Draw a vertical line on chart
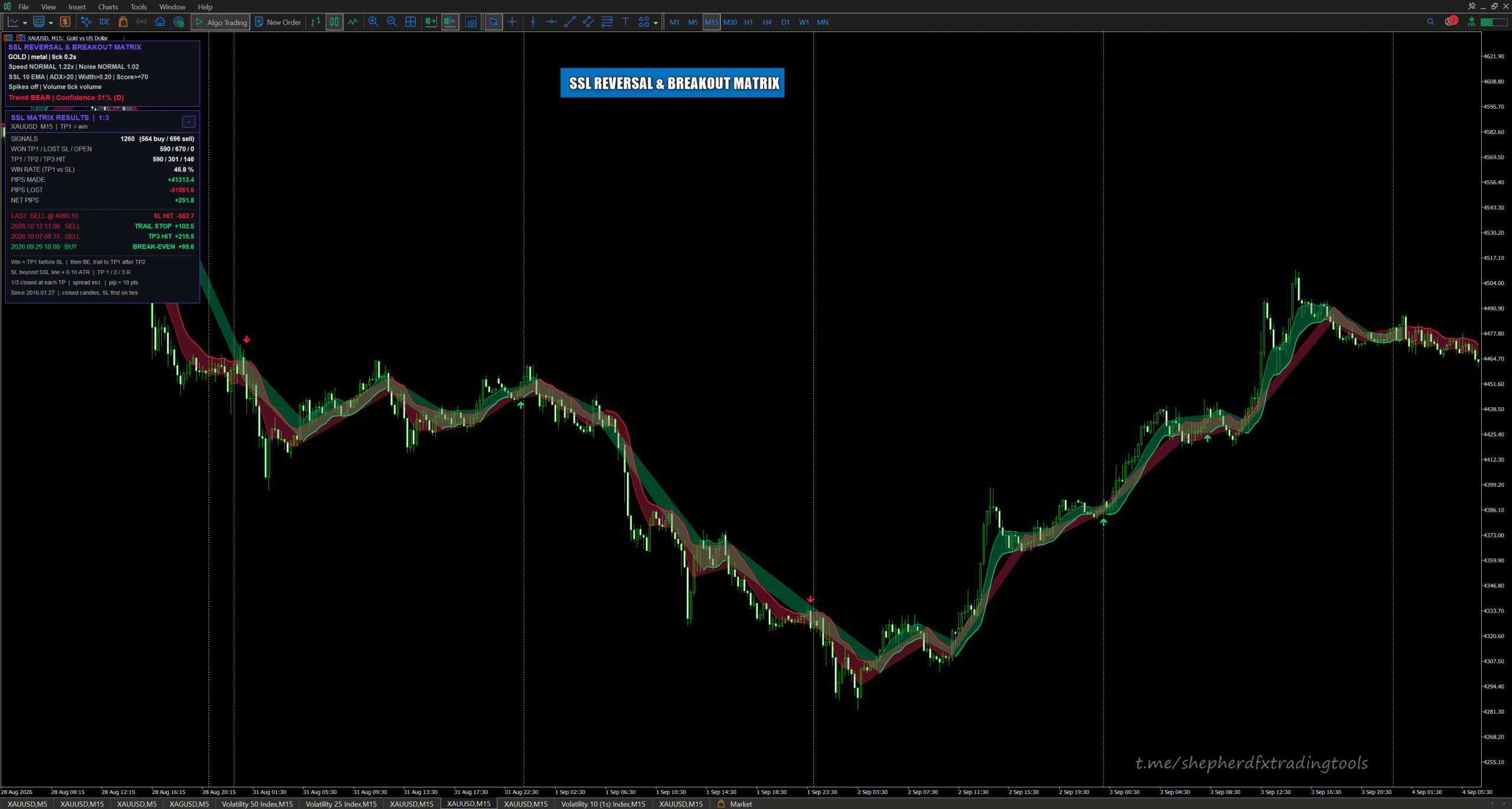 pyautogui.click(x=533, y=22)
